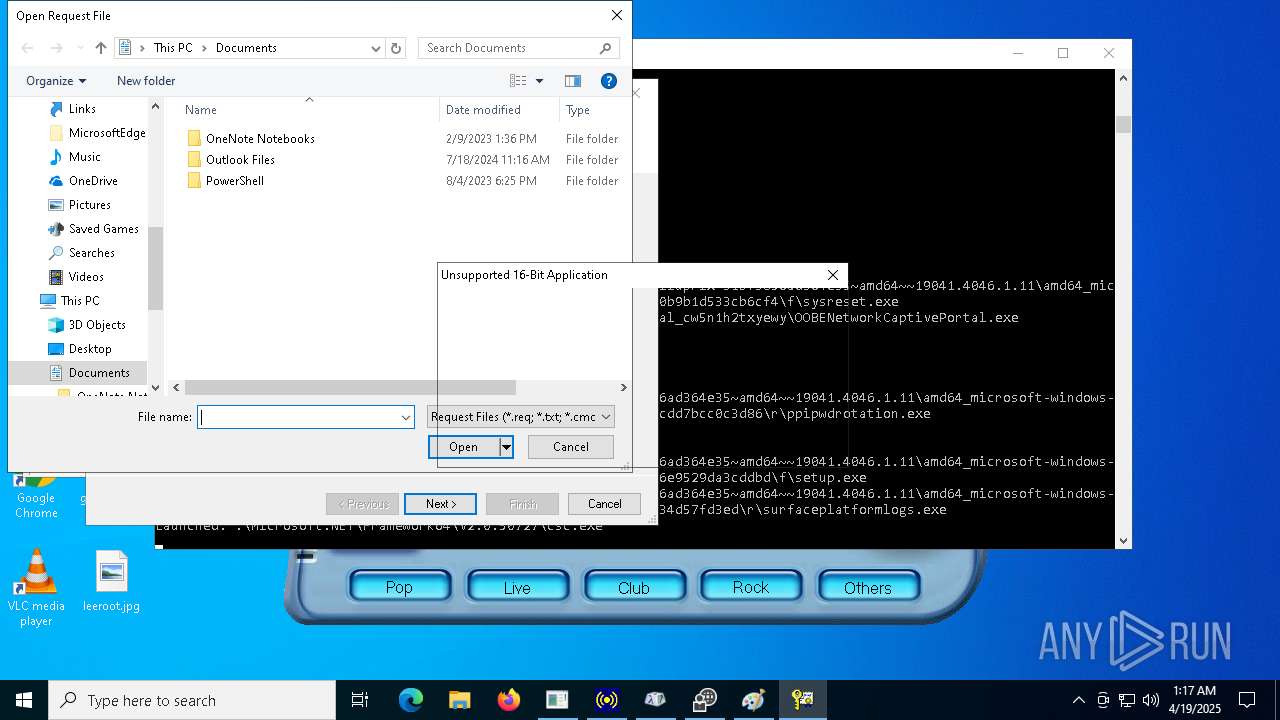This screenshot has height=720, width=1280.
Task: Select the Others genre button
Action: pos(868,588)
